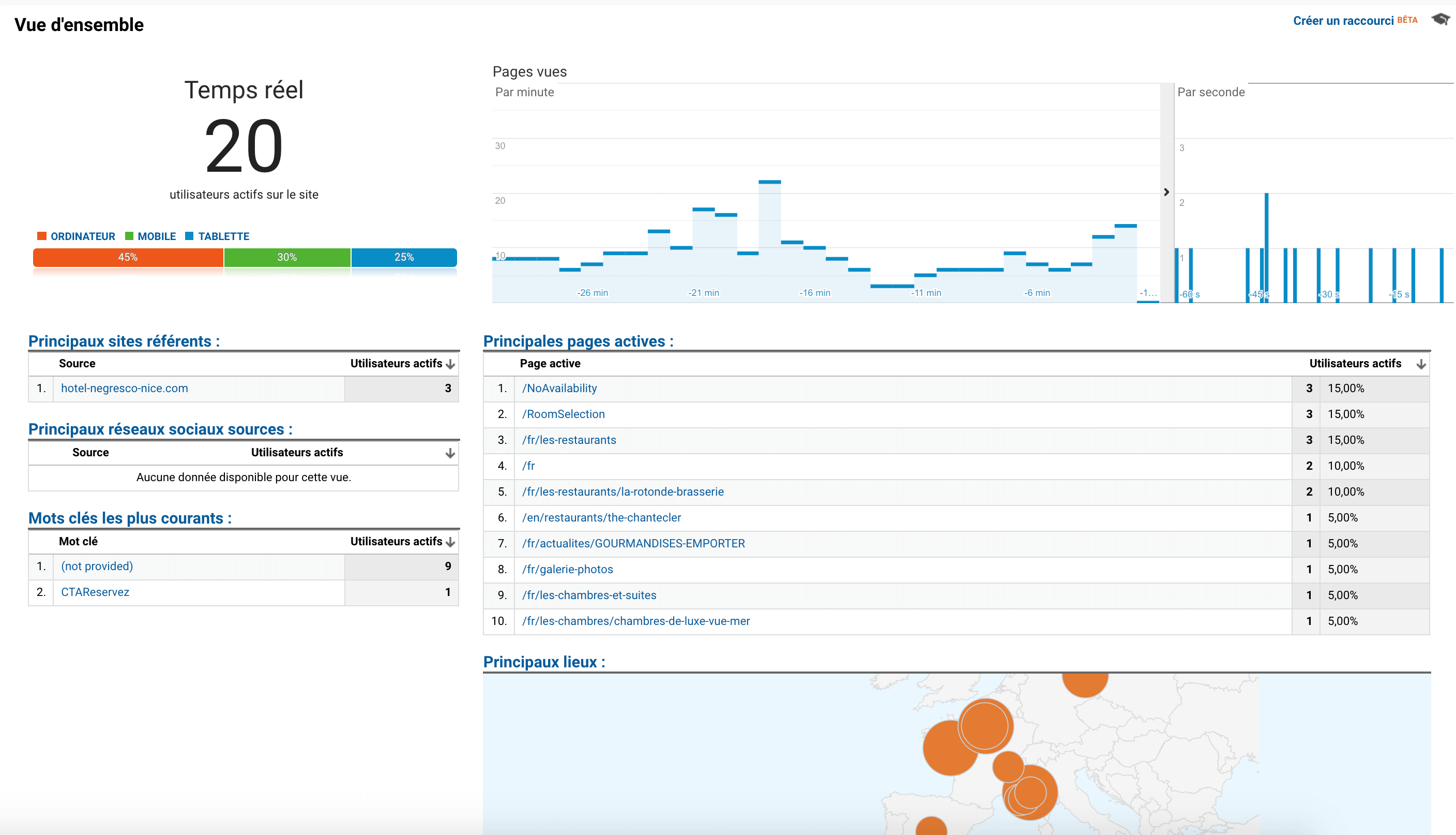
Task: Select the /RoomSelection page row
Action: coord(563,414)
